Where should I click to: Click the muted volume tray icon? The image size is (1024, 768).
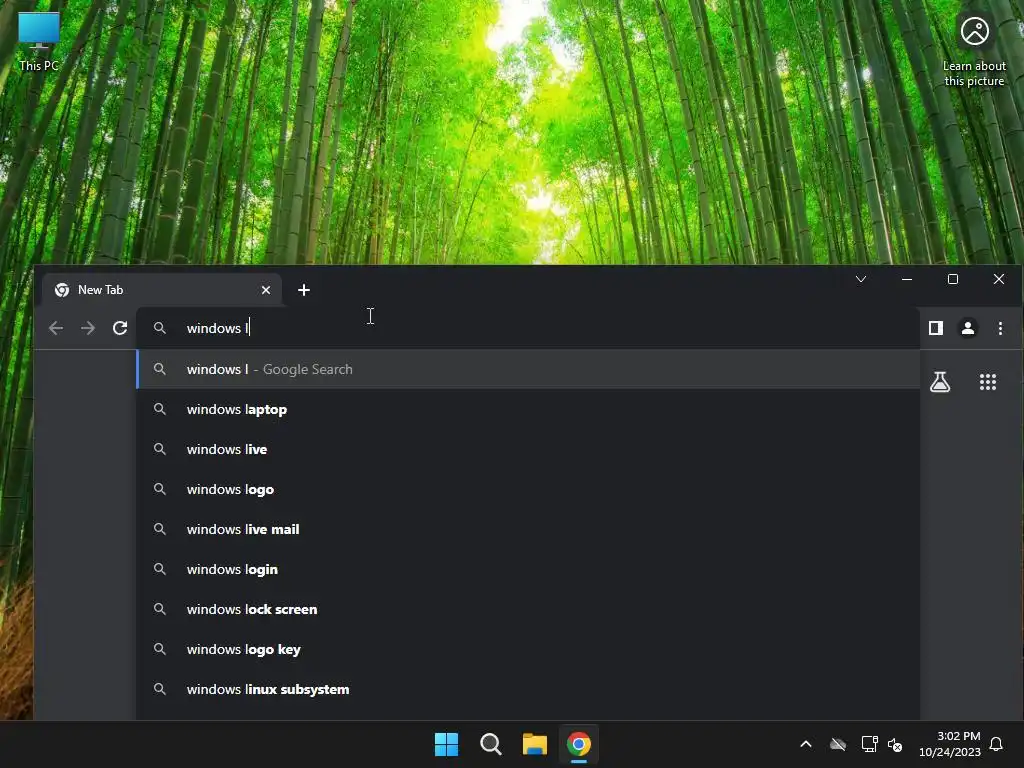click(895, 744)
